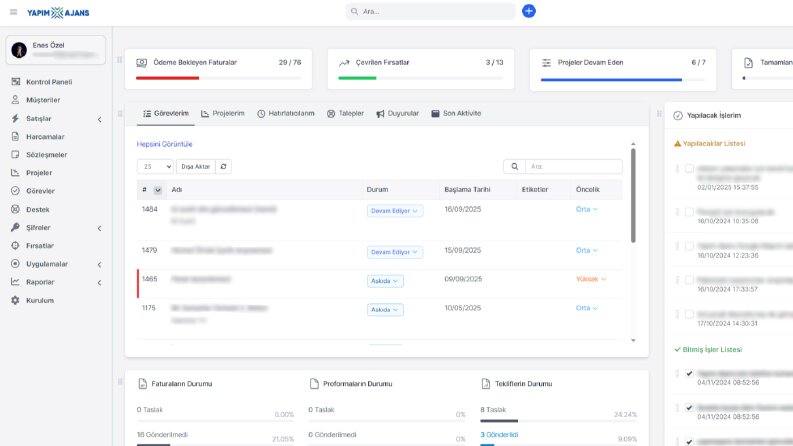This screenshot has height=446, width=793.
Task: Open Orta priority dropdown for task 1484
Action: pyautogui.click(x=587, y=209)
